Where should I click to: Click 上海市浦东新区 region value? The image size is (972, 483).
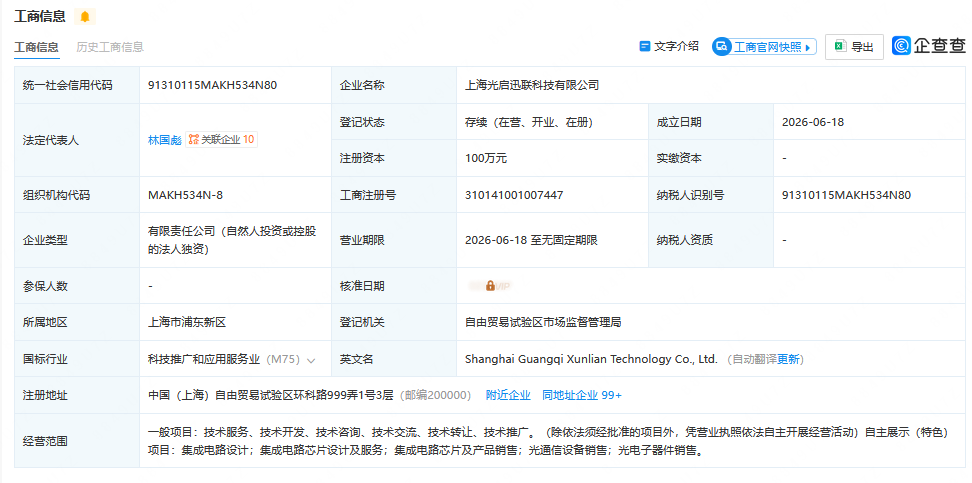point(187,322)
